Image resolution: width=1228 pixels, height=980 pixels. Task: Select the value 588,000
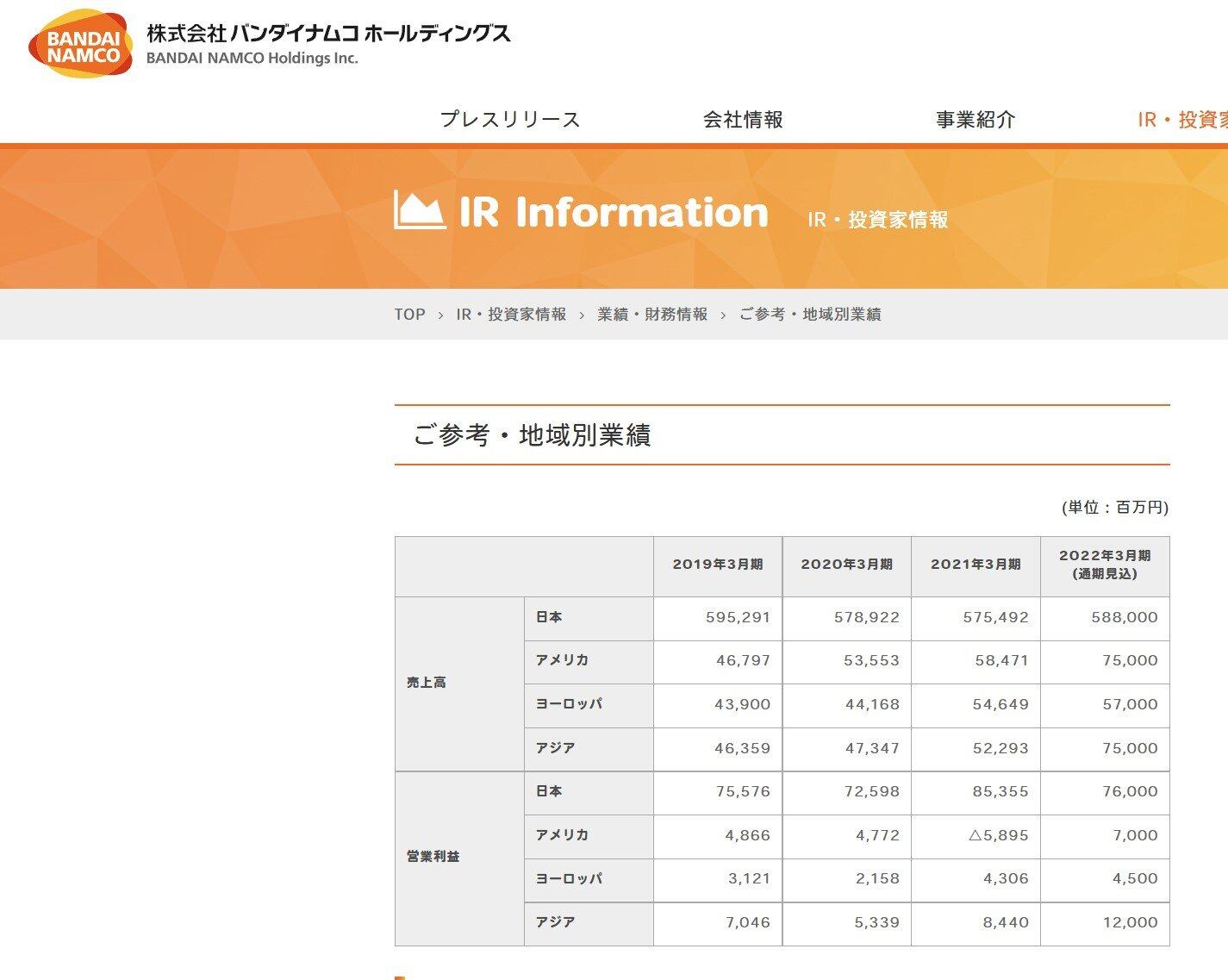click(1125, 618)
